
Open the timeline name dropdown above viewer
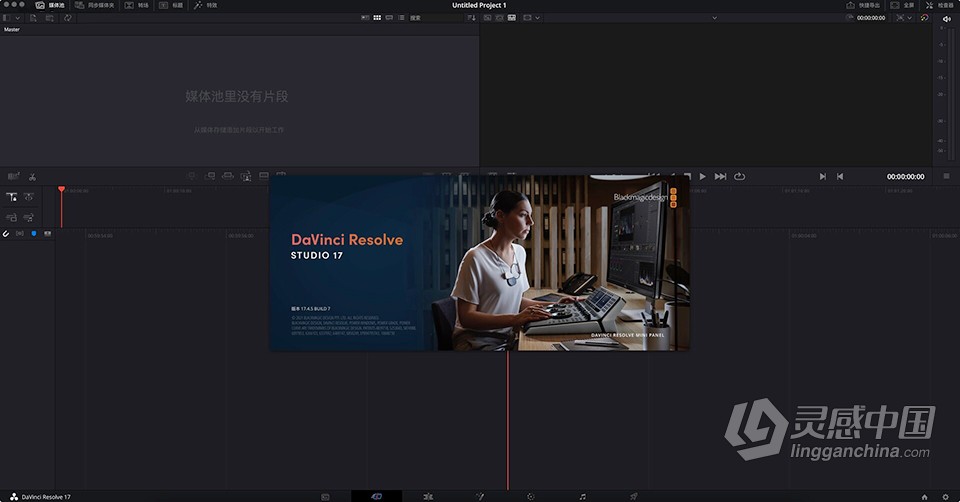pyautogui.click(x=714, y=18)
